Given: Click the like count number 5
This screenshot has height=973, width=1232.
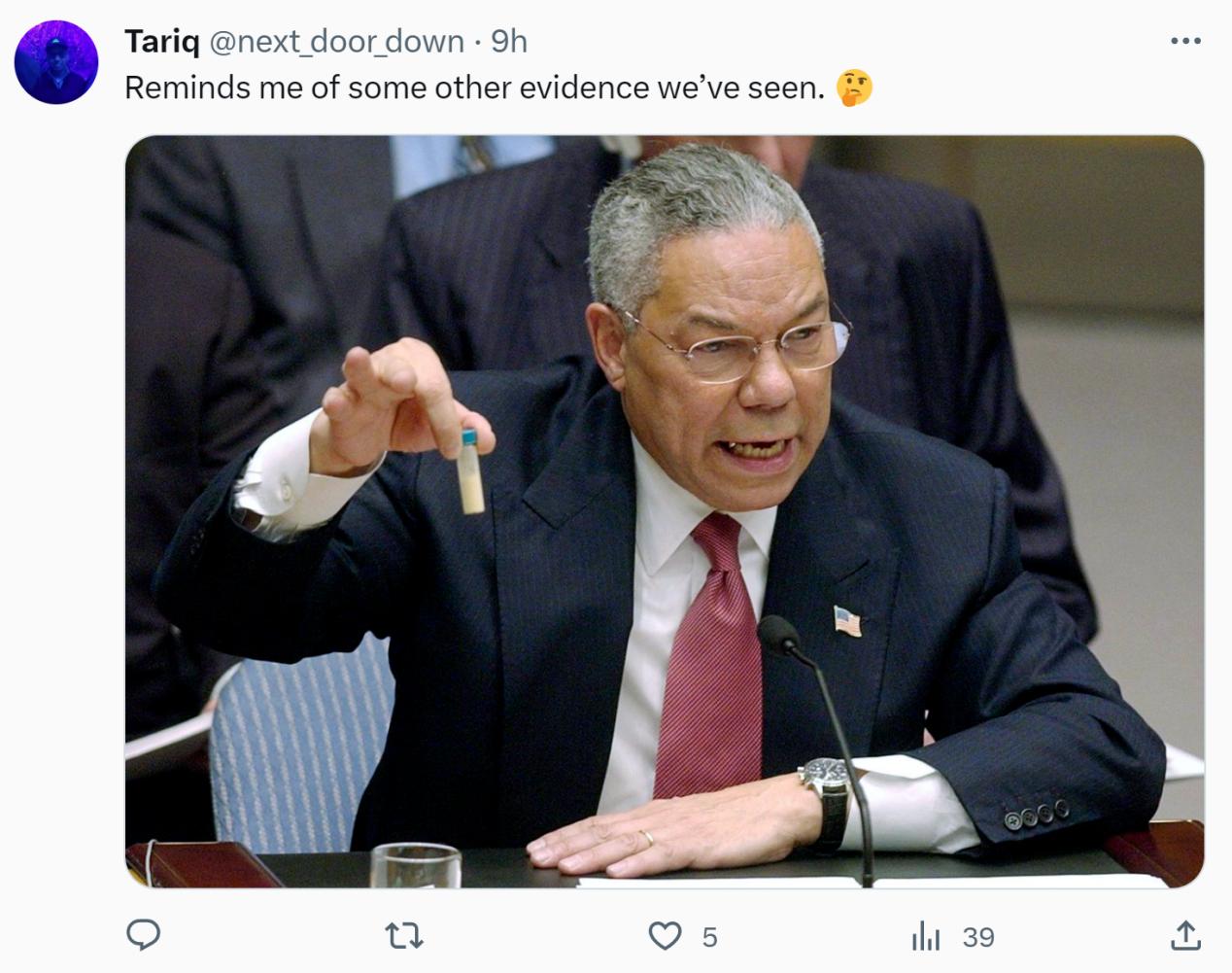Looking at the screenshot, I should [x=709, y=937].
